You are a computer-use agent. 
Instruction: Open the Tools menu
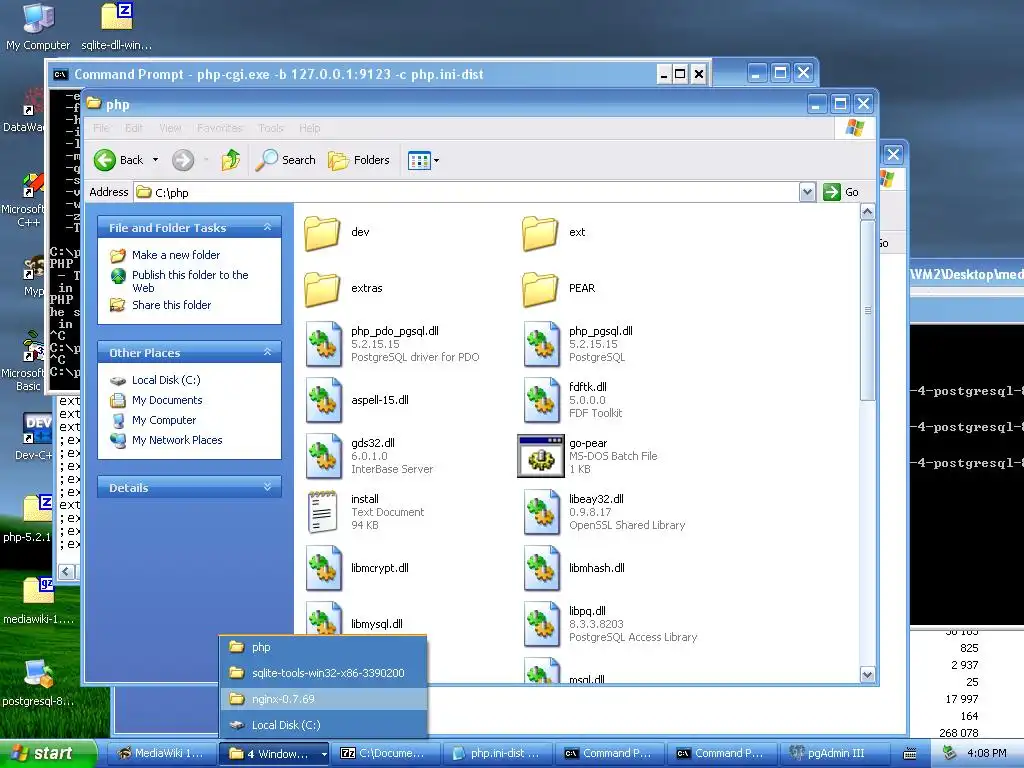coord(271,128)
